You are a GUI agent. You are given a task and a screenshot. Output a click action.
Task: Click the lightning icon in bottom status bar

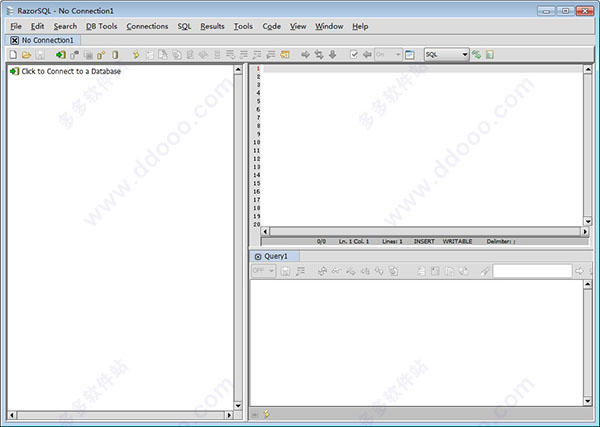(x=267, y=414)
